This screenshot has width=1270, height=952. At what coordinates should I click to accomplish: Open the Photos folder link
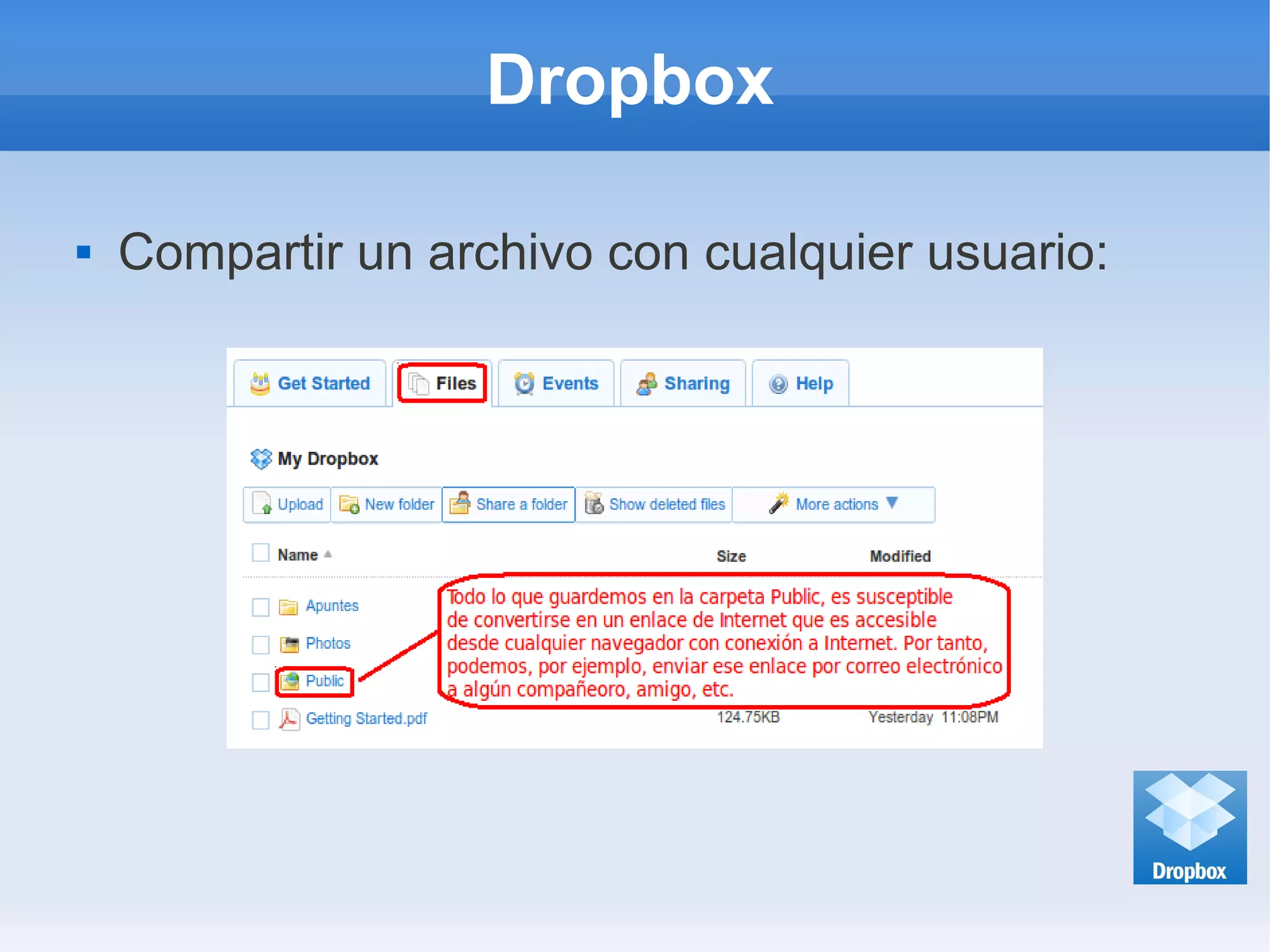coord(328,644)
